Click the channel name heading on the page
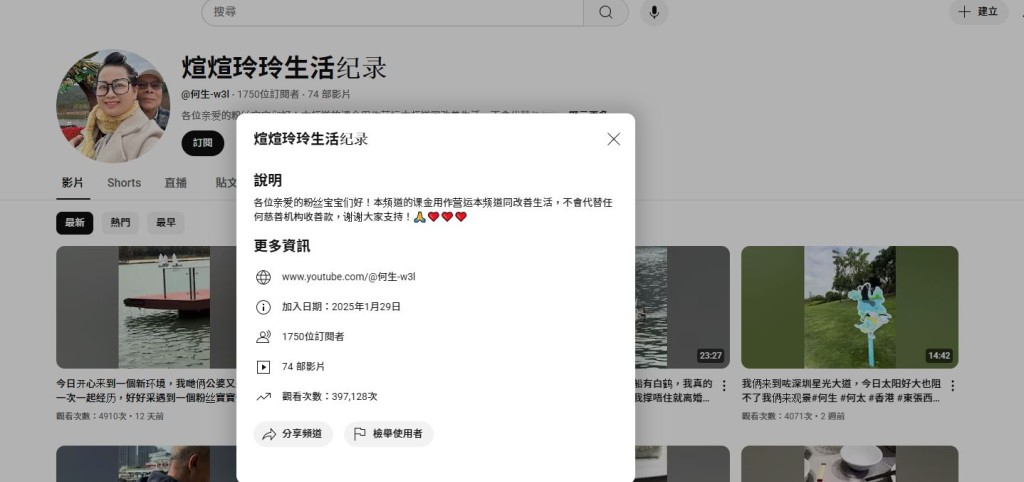The width and height of the screenshot is (1024, 482). pyautogui.click(x=284, y=68)
